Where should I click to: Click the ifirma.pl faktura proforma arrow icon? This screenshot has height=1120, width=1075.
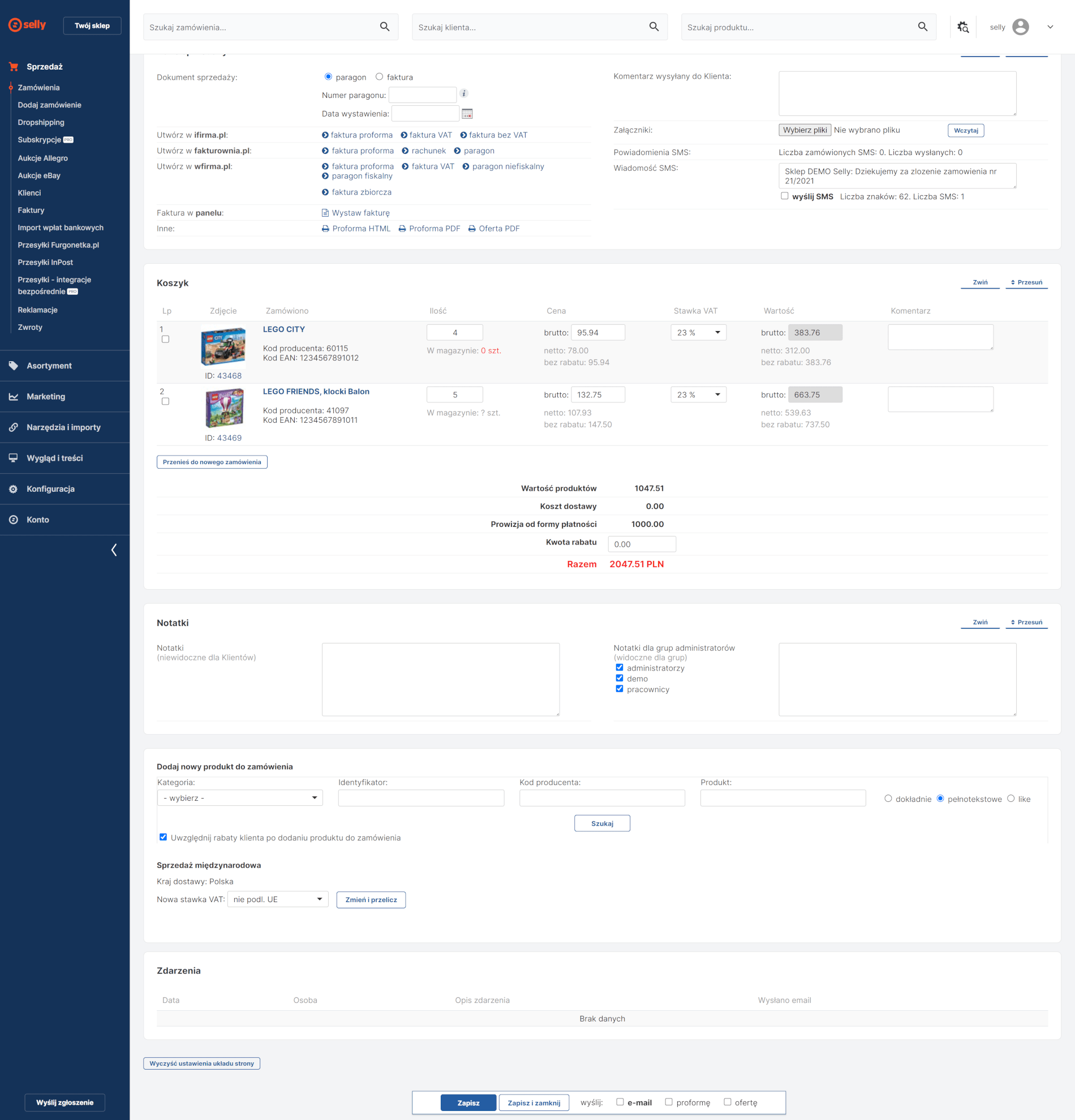click(325, 135)
